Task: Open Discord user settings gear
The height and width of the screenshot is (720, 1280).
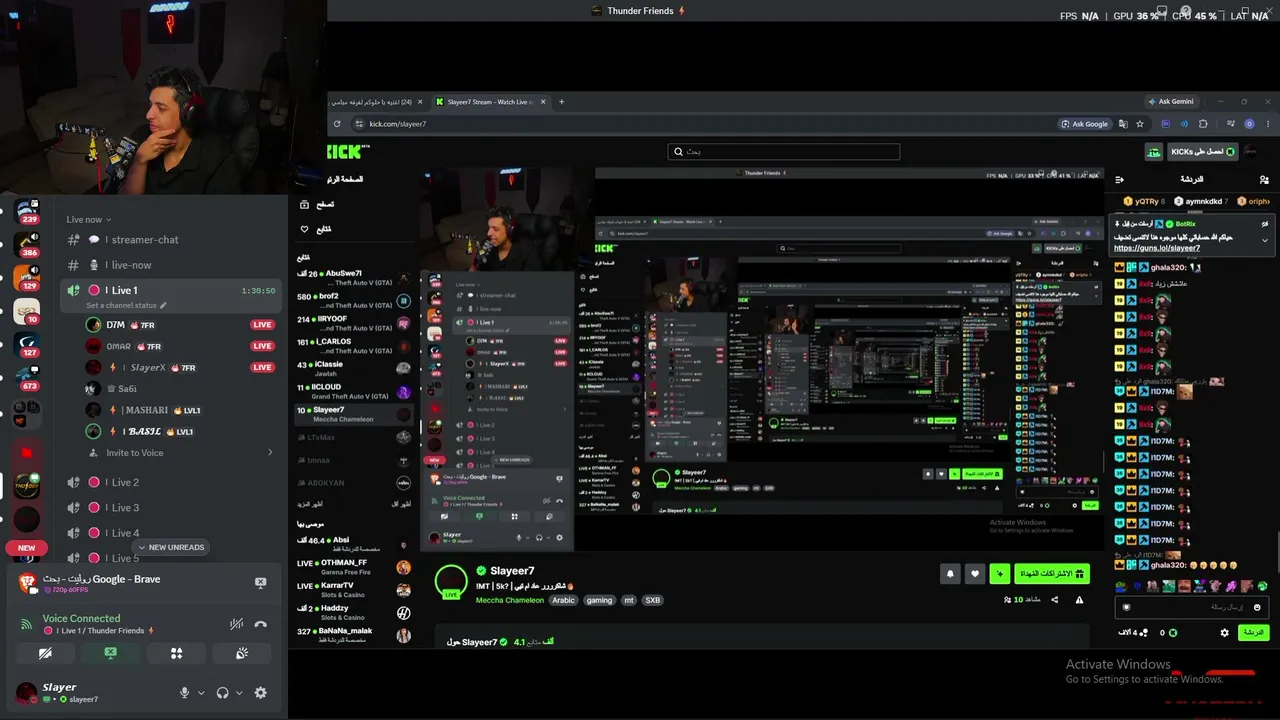Action: 261,693
